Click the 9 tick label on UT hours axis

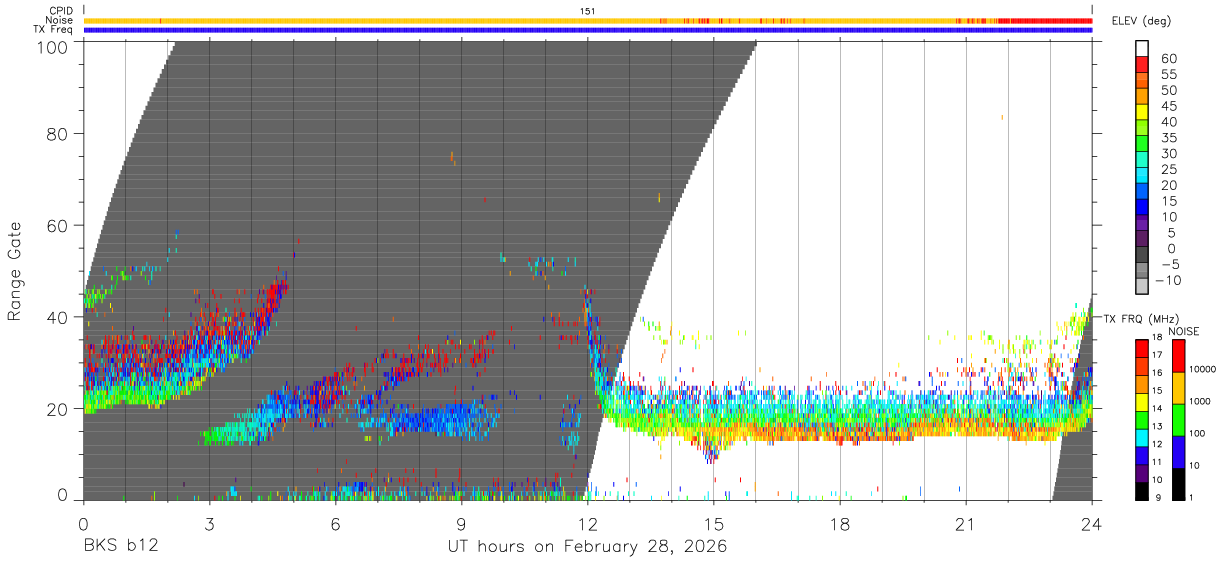click(461, 523)
